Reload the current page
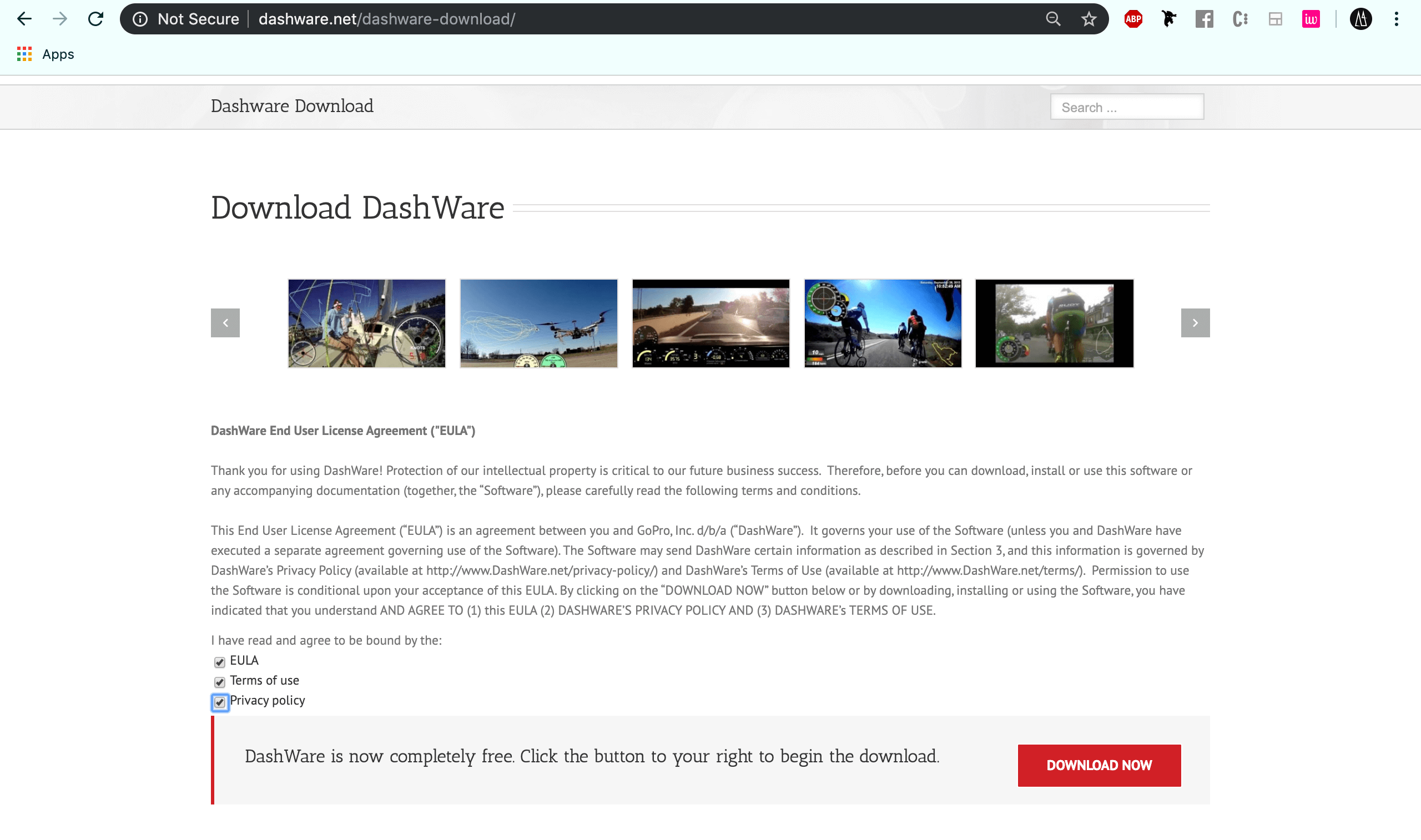 (x=95, y=19)
